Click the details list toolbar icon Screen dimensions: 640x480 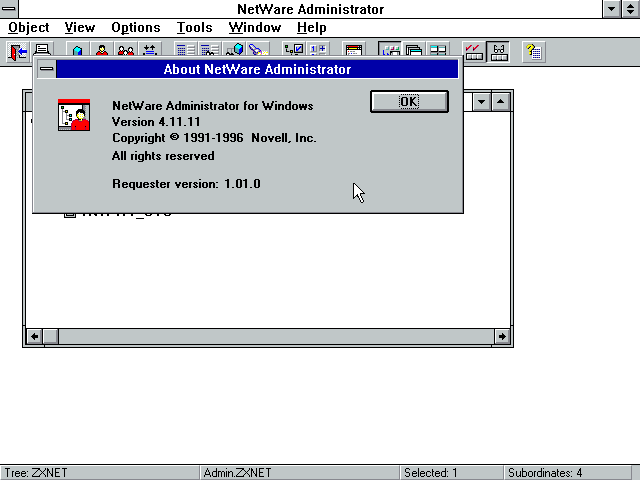point(186,50)
